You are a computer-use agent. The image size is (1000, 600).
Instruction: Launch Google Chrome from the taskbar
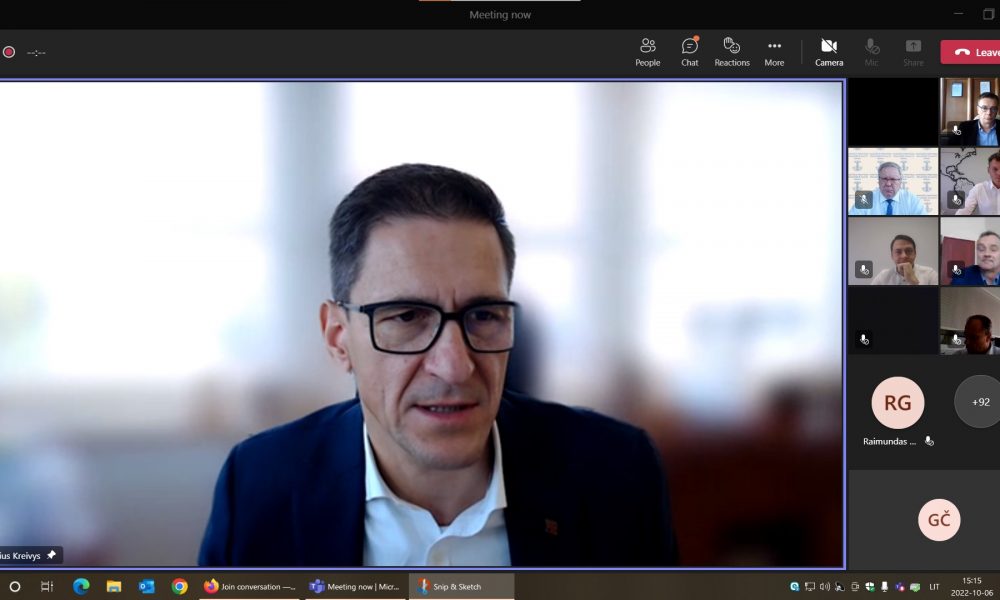click(180, 586)
